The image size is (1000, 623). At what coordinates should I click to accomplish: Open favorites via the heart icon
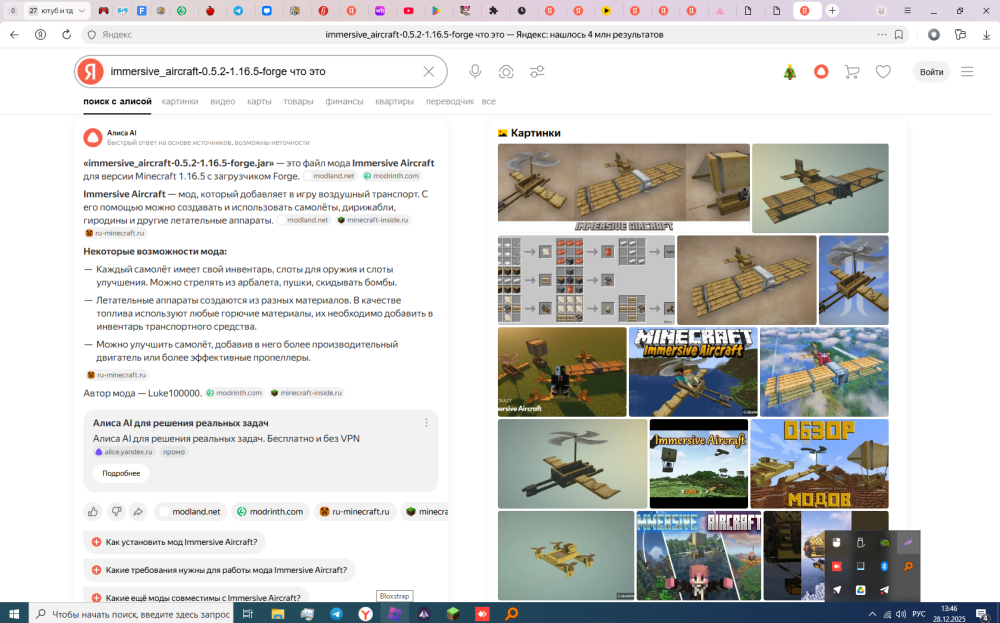point(883,71)
